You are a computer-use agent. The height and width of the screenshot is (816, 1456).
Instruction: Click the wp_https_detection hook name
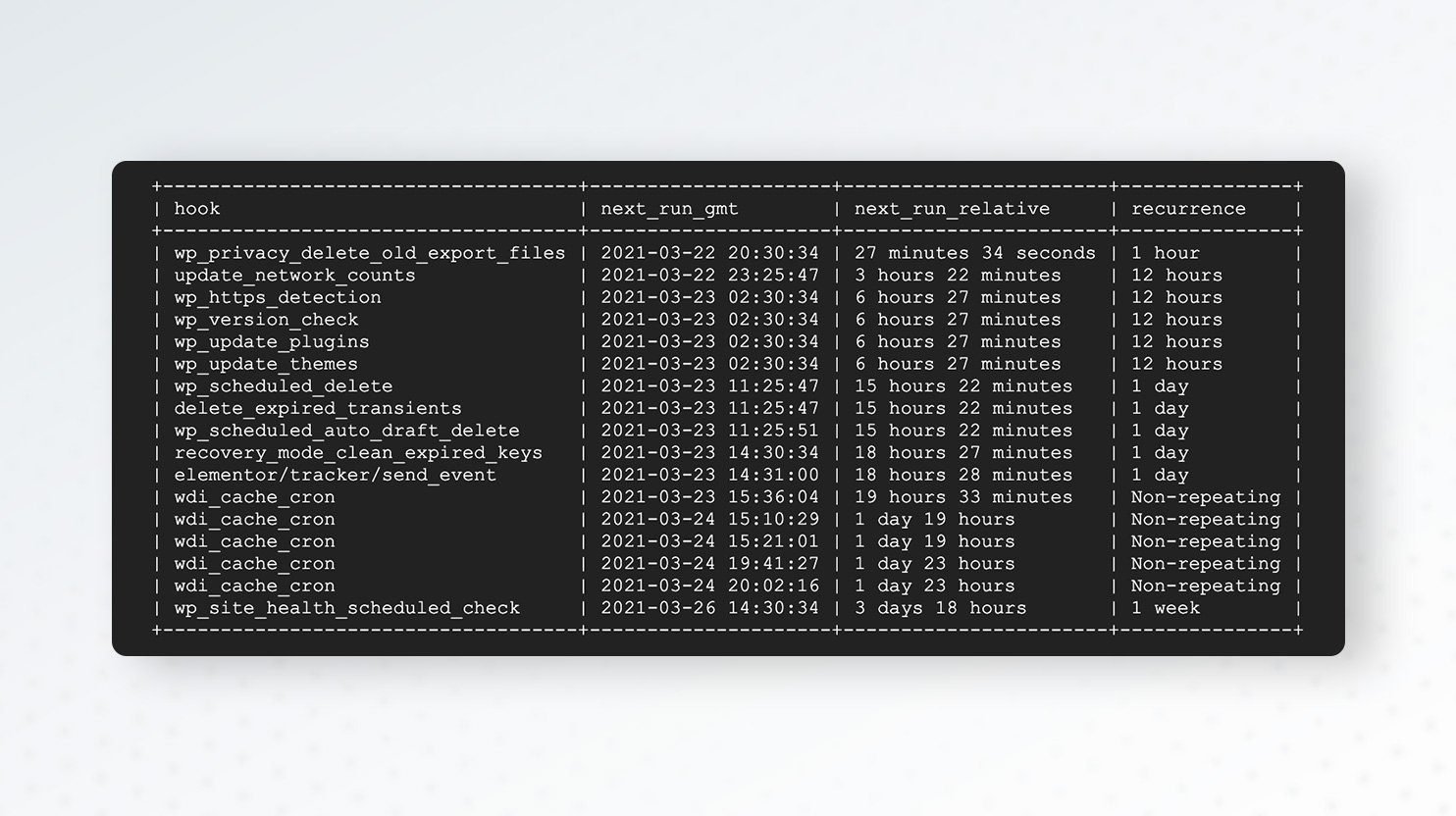278,297
